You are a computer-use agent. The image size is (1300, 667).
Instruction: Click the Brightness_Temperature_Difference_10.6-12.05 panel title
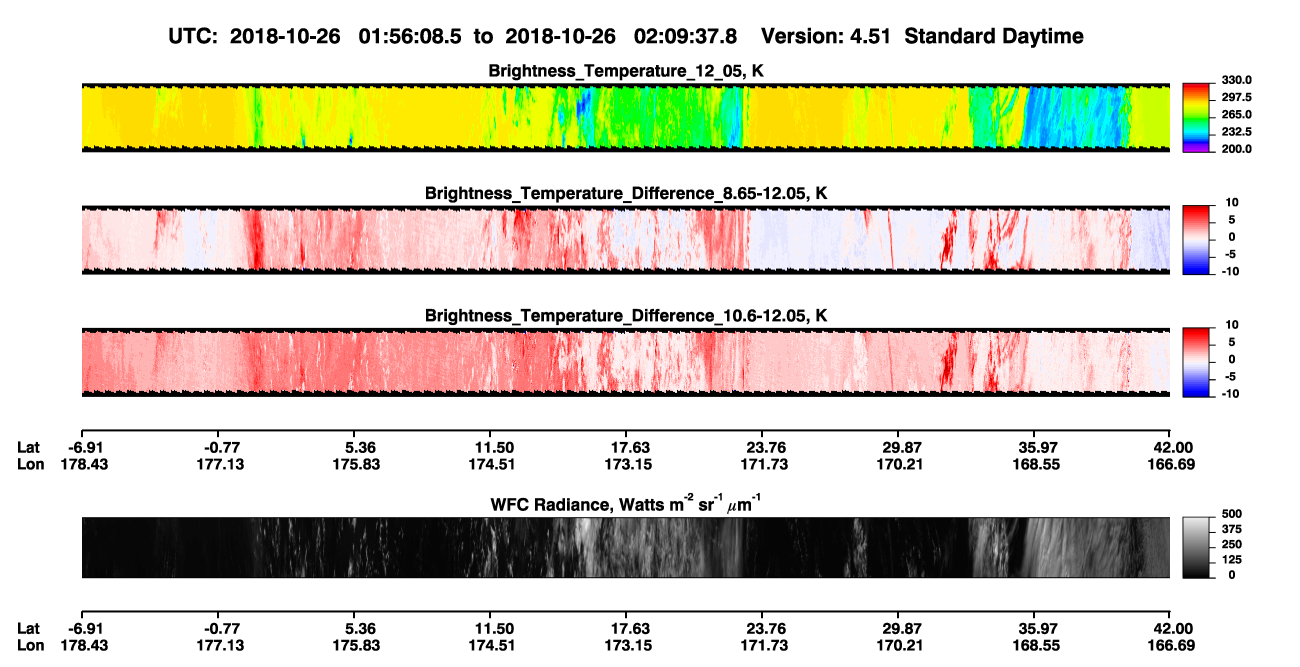pyautogui.click(x=626, y=316)
